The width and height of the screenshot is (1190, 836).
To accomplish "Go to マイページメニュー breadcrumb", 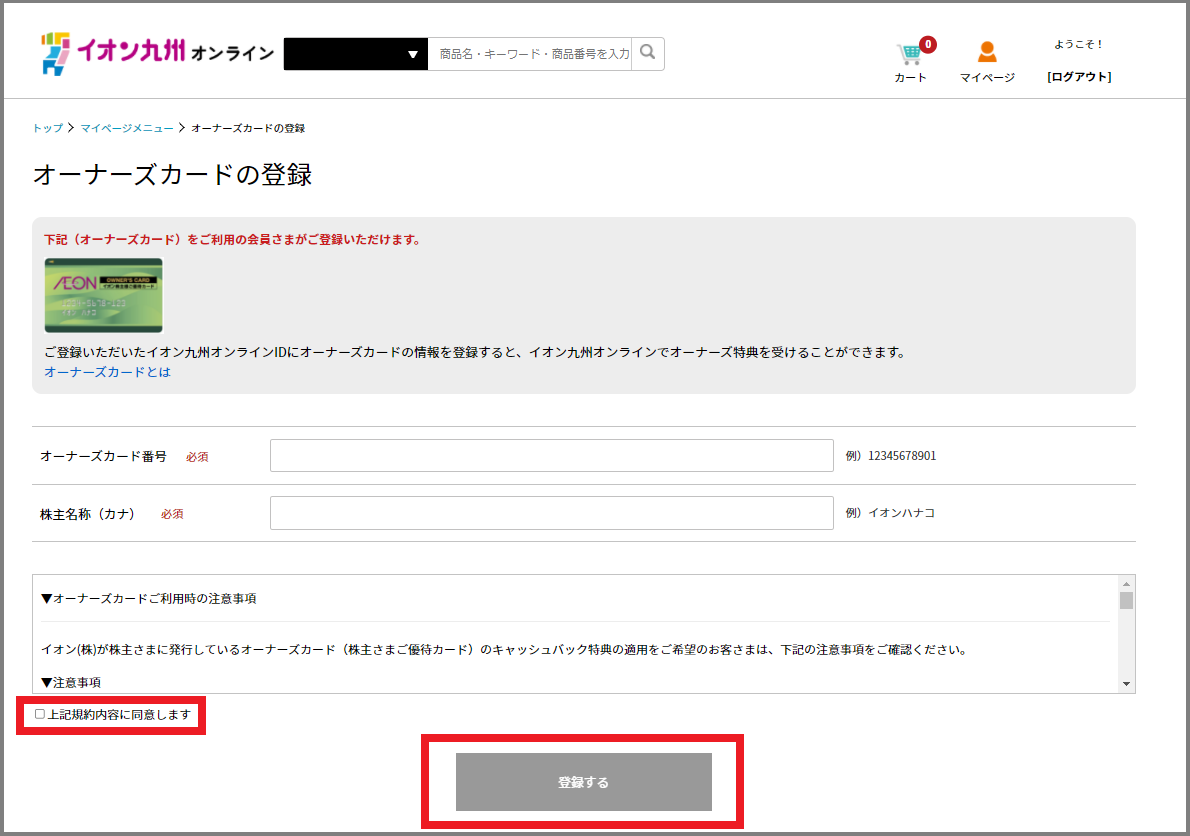I will pos(127,128).
